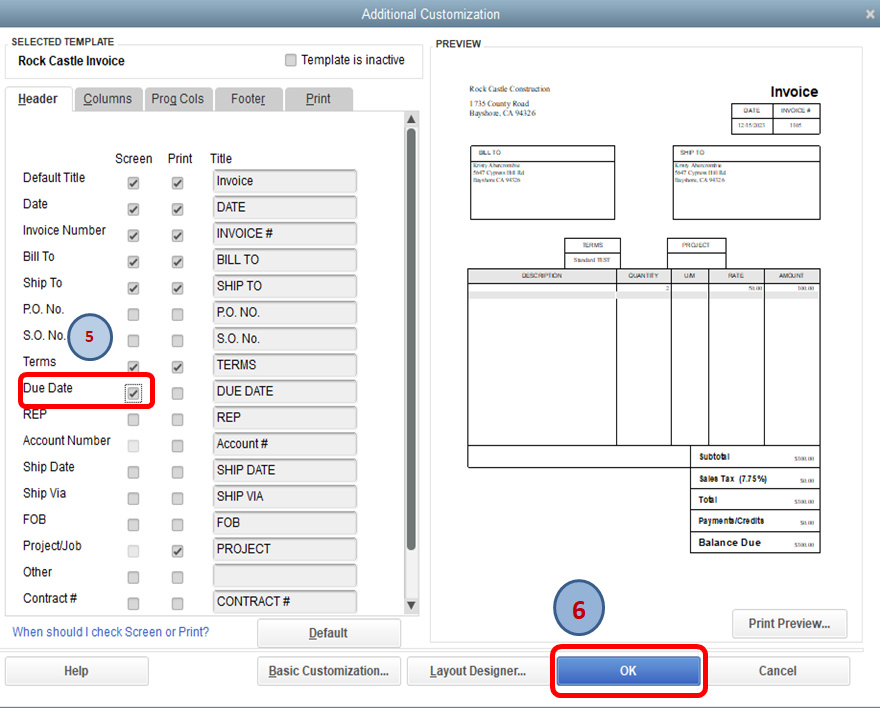Enable Screen checkbox for REP field
The width and height of the screenshot is (880, 708).
pyautogui.click(x=133, y=419)
